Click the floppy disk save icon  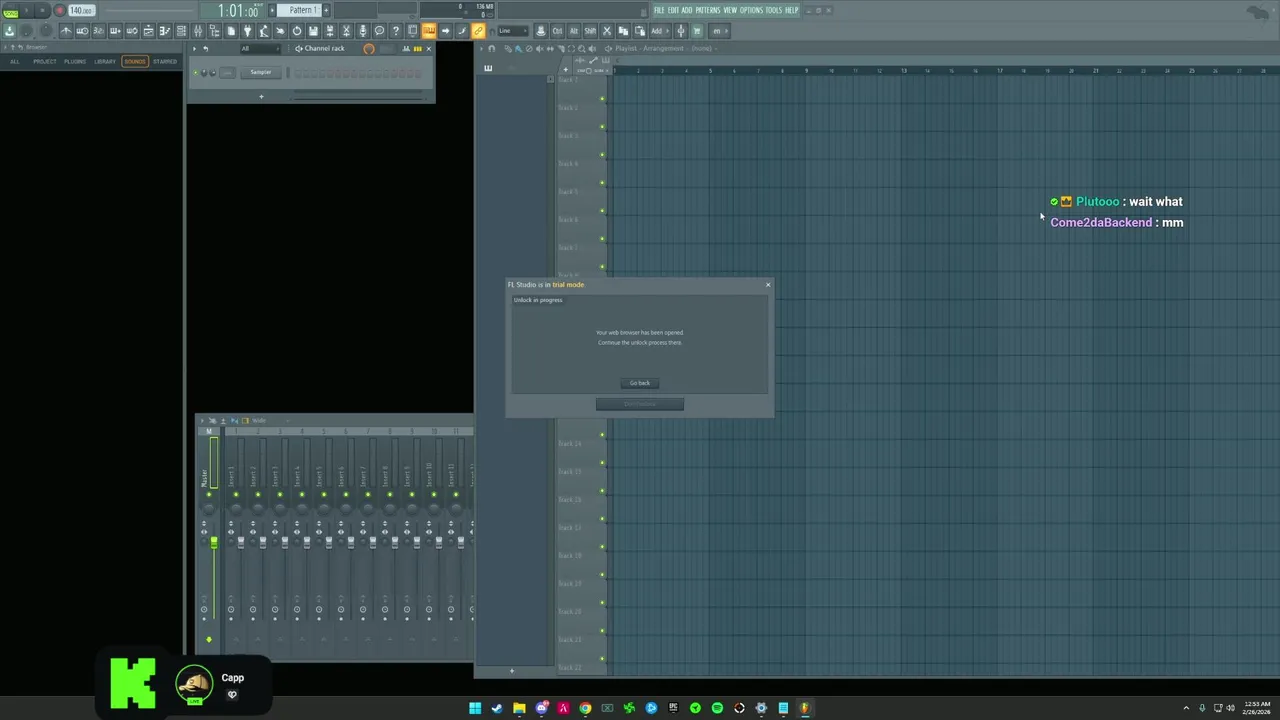pyautogui.click(x=313, y=31)
